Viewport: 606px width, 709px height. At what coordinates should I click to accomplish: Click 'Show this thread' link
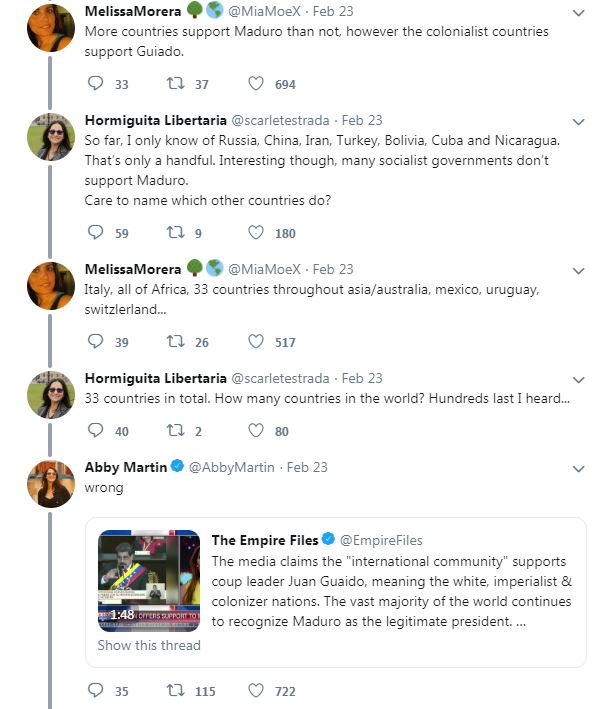tap(149, 645)
